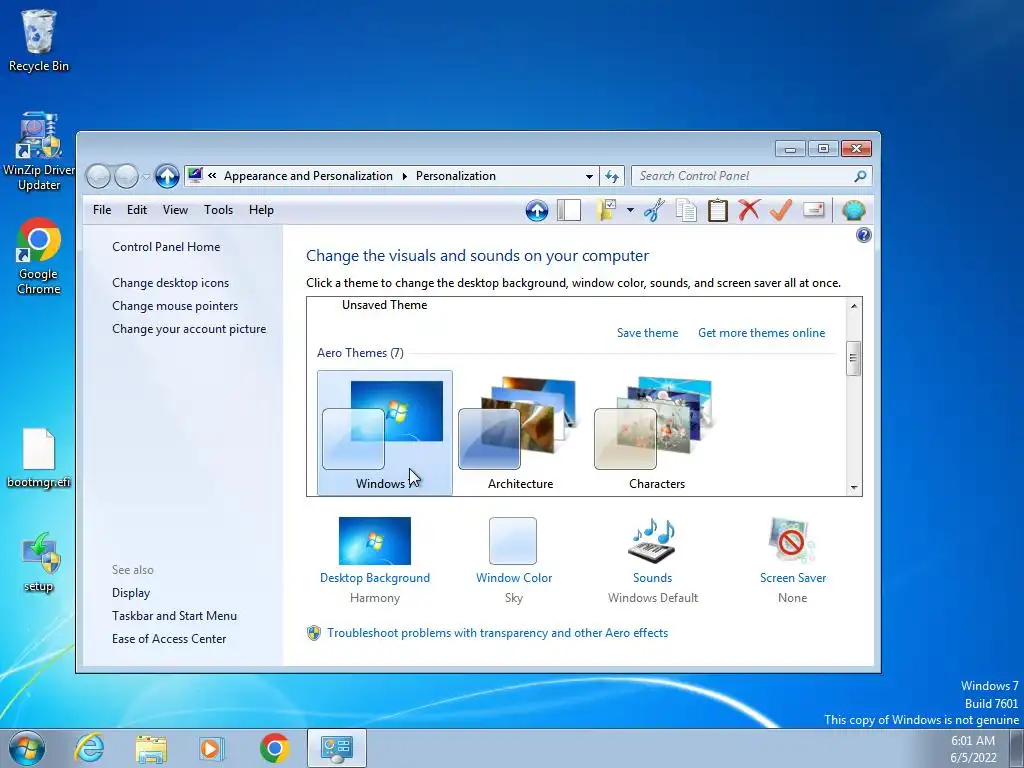The width and height of the screenshot is (1024, 768).
Task: Open the Display link under See also
Action: pyautogui.click(x=131, y=593)
